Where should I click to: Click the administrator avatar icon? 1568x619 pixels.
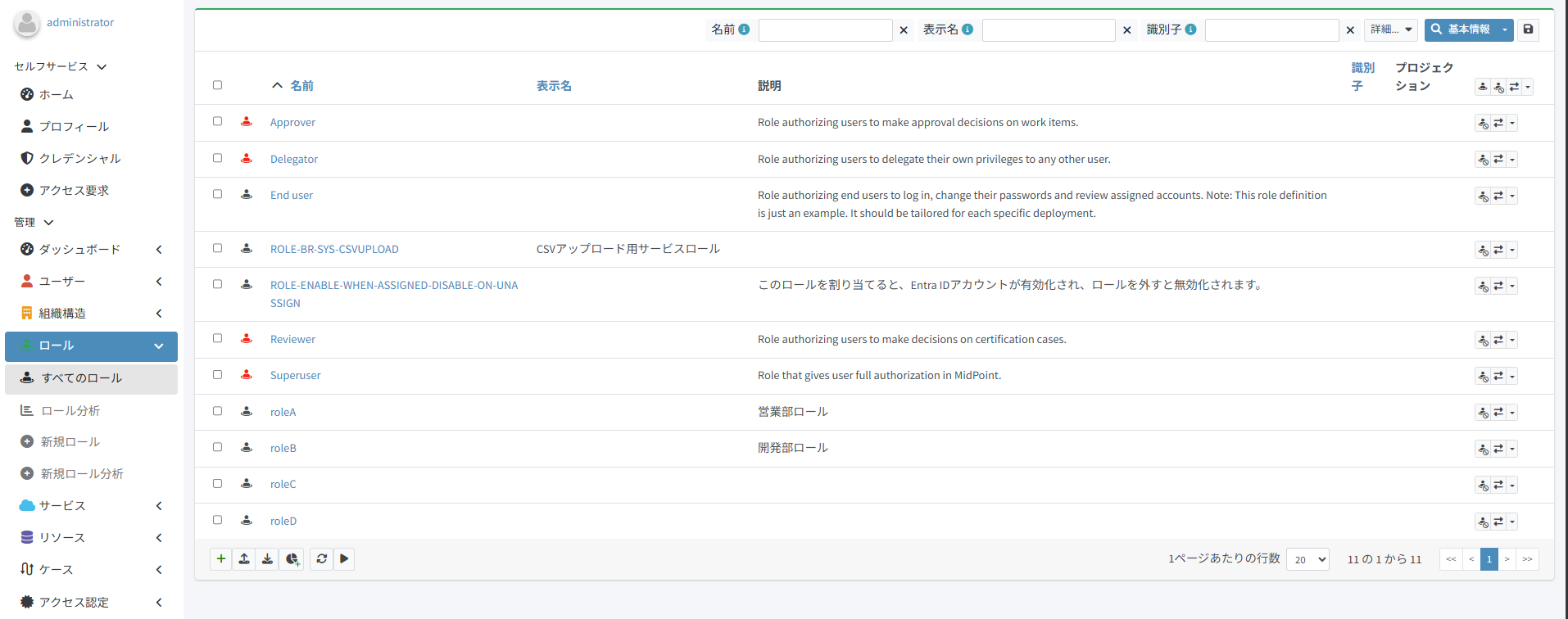pyautogui.click(x=27, y=24)
